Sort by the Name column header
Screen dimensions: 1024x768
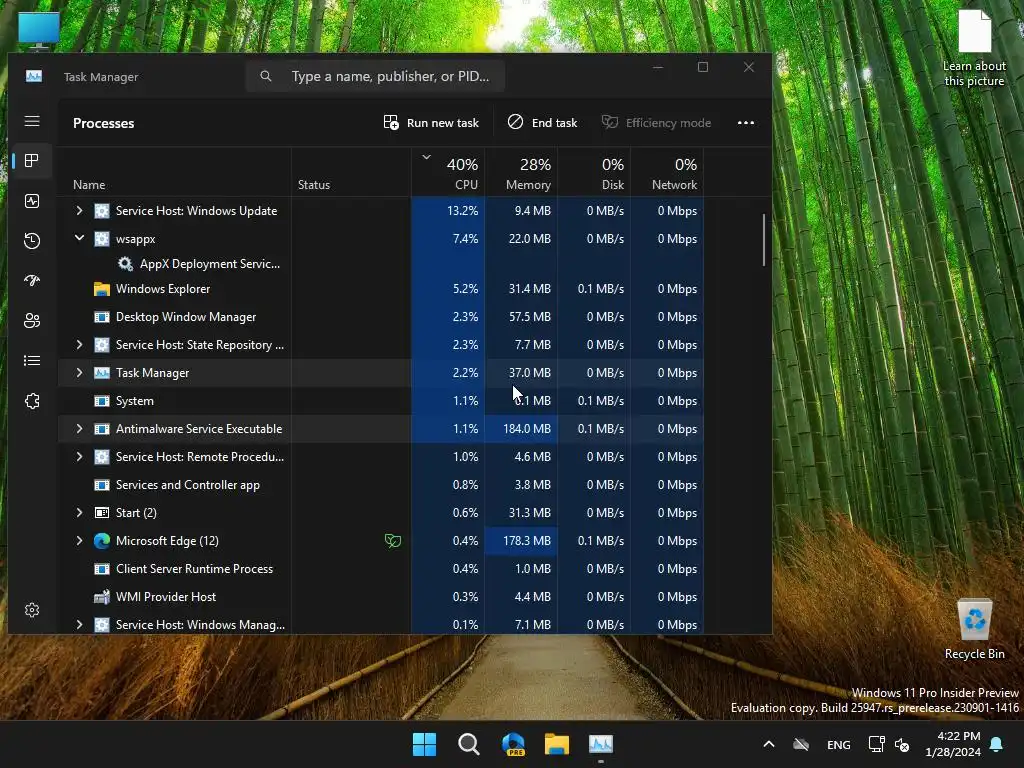pyautogui.click(x=174, y=172)
